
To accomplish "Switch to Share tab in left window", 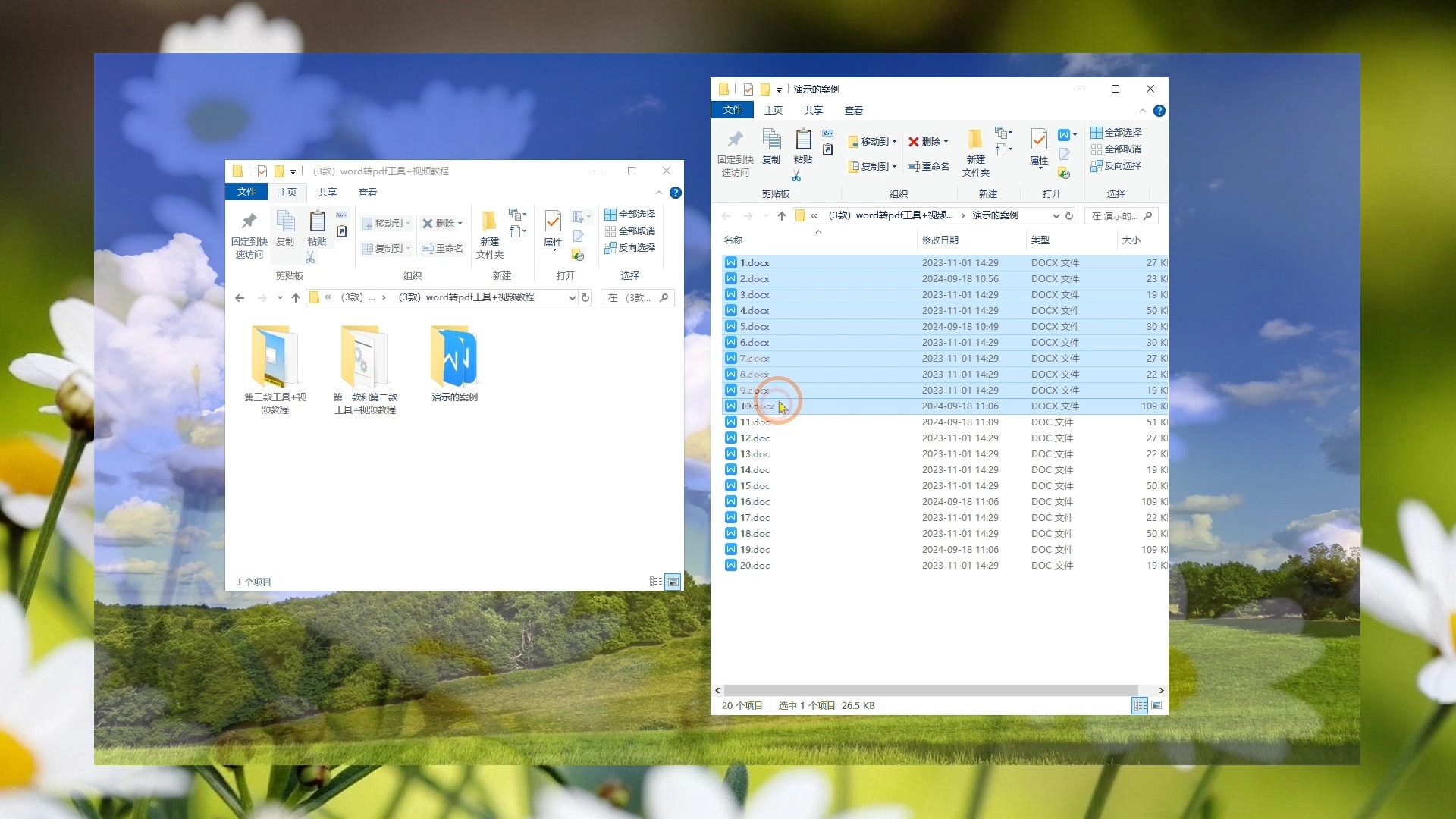I will 328,193.
